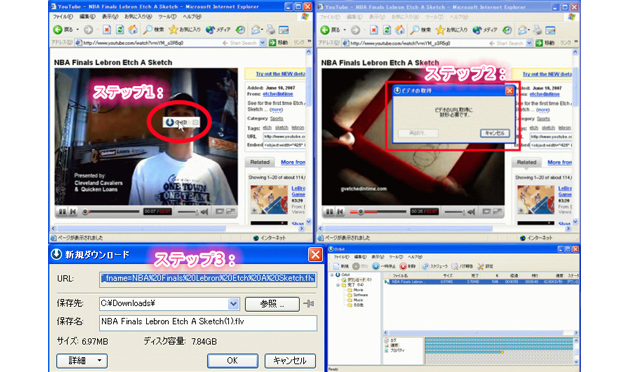
Task: Collapse the 完了 folder in Orbit tree
Action: point(338,285)
